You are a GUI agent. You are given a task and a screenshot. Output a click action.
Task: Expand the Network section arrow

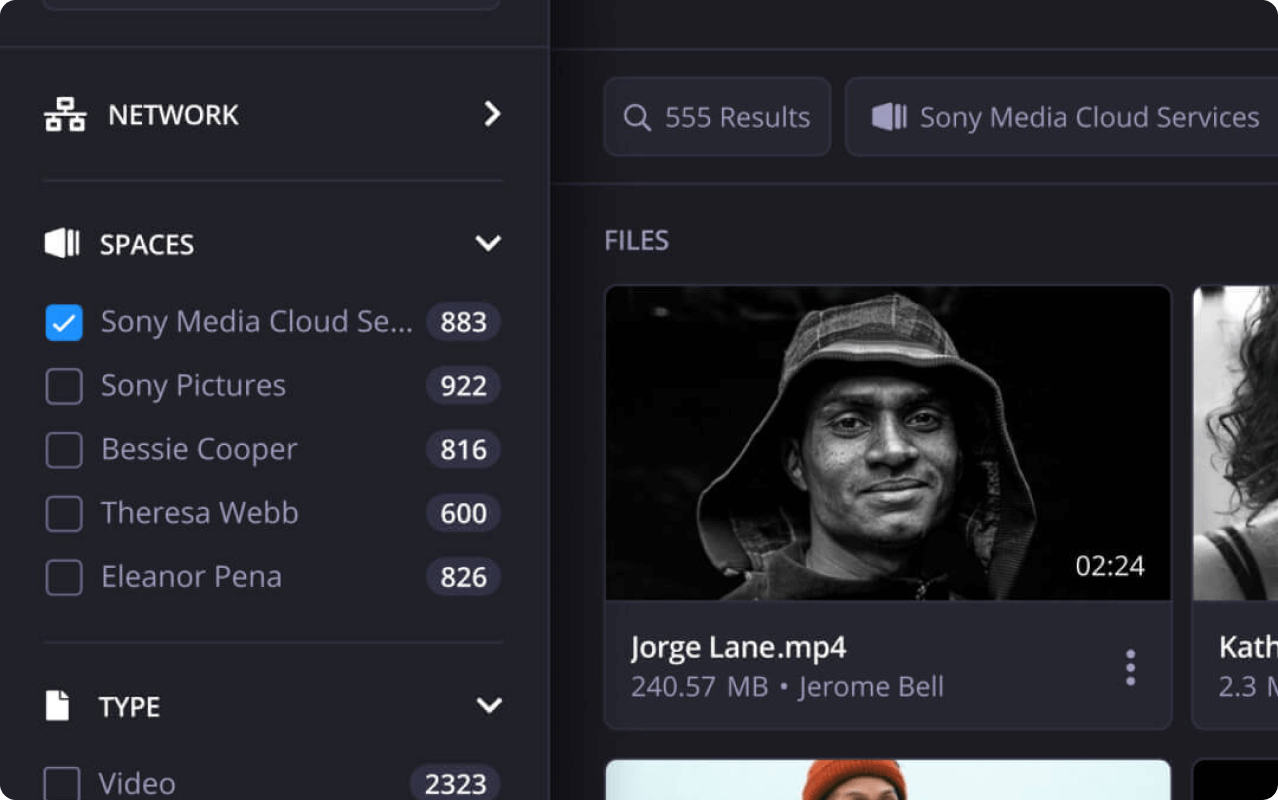pos(491,114)
